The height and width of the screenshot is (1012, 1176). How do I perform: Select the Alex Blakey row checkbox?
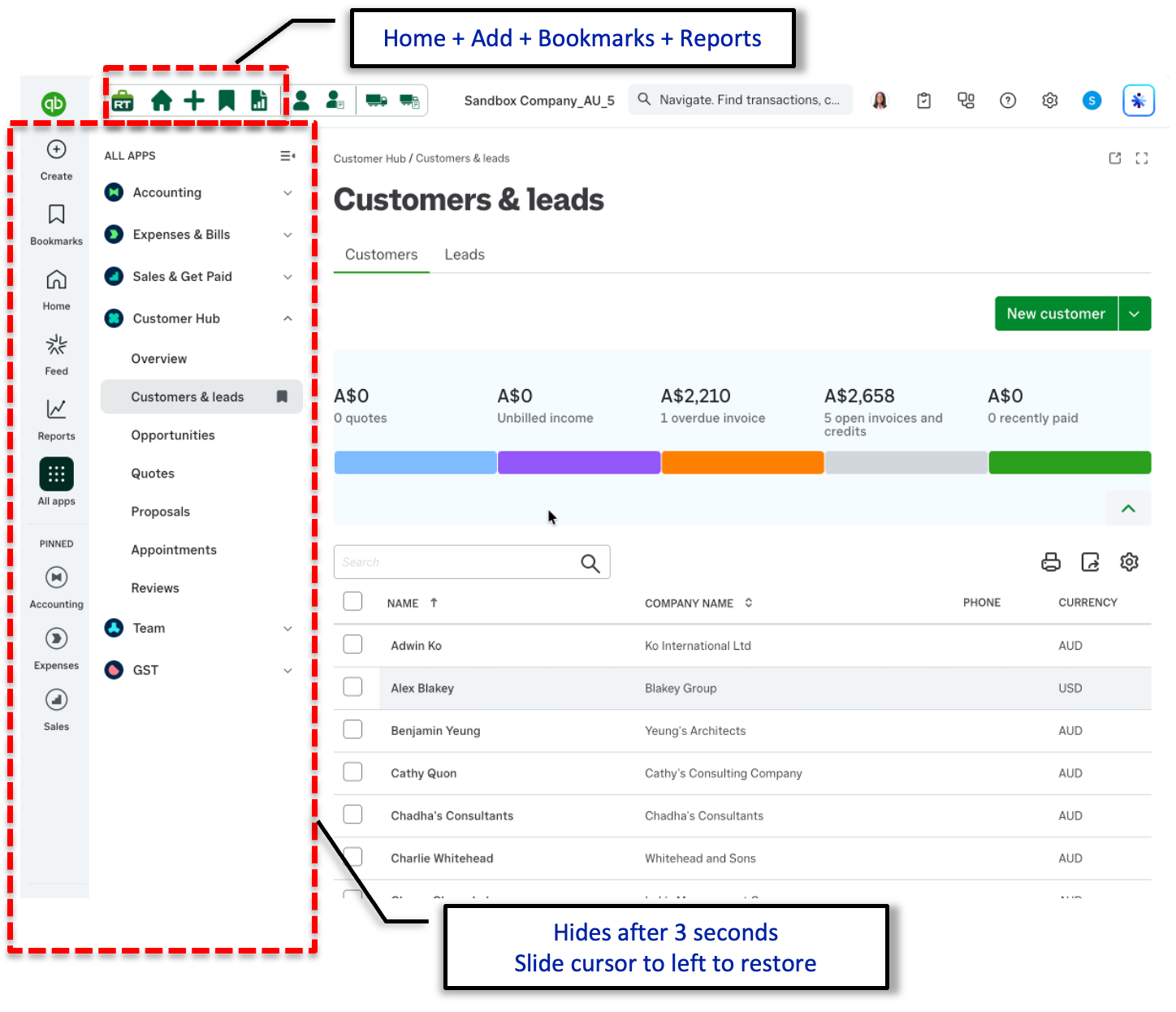click(352, 686)
